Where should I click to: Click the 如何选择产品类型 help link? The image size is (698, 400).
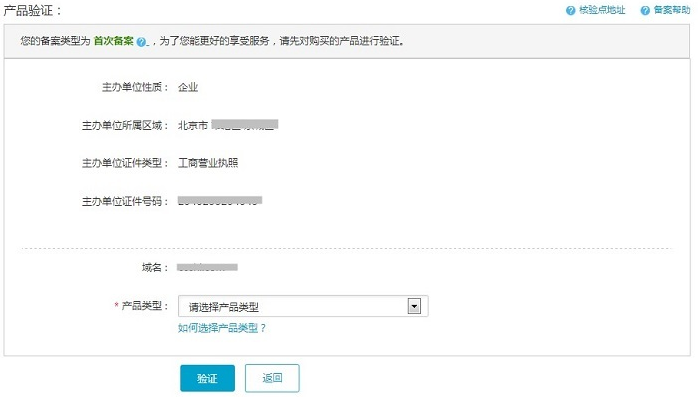point(222,328)
